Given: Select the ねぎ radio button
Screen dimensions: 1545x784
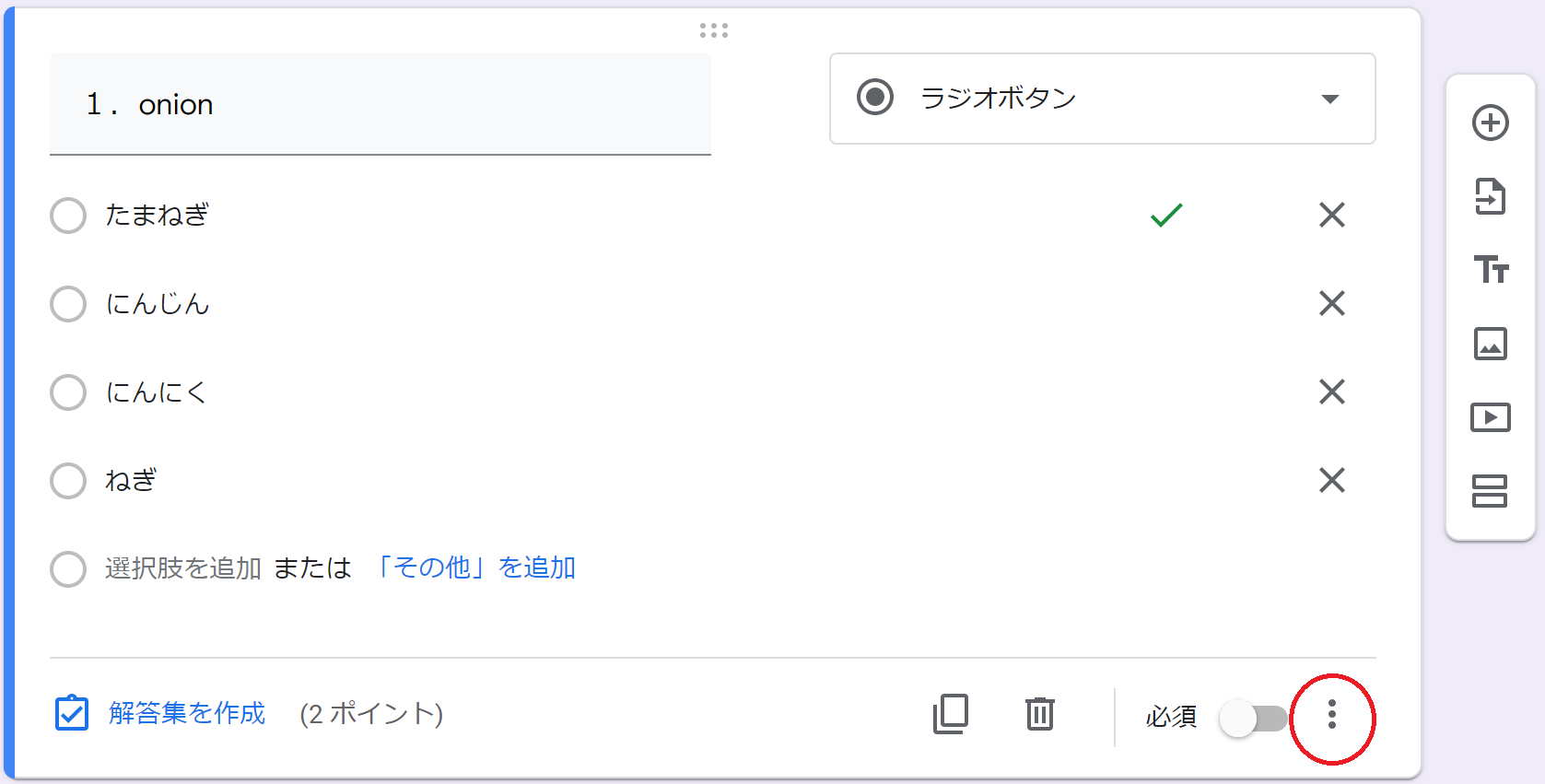Looking at the screenshot, I should tap(68, 481).
